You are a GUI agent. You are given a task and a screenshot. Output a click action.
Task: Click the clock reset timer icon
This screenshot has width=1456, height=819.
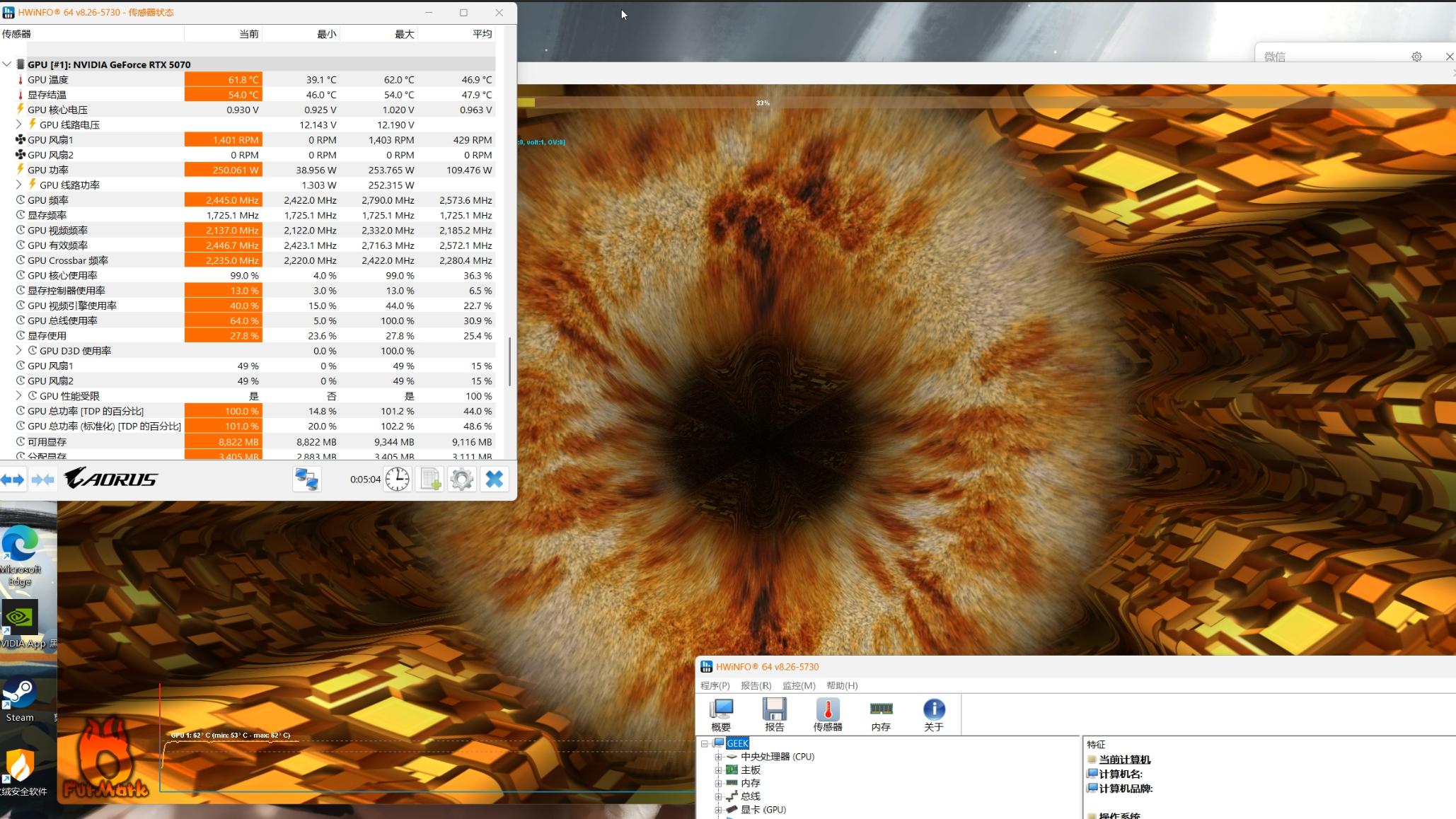pyautogui.click(x=398, y=480)
